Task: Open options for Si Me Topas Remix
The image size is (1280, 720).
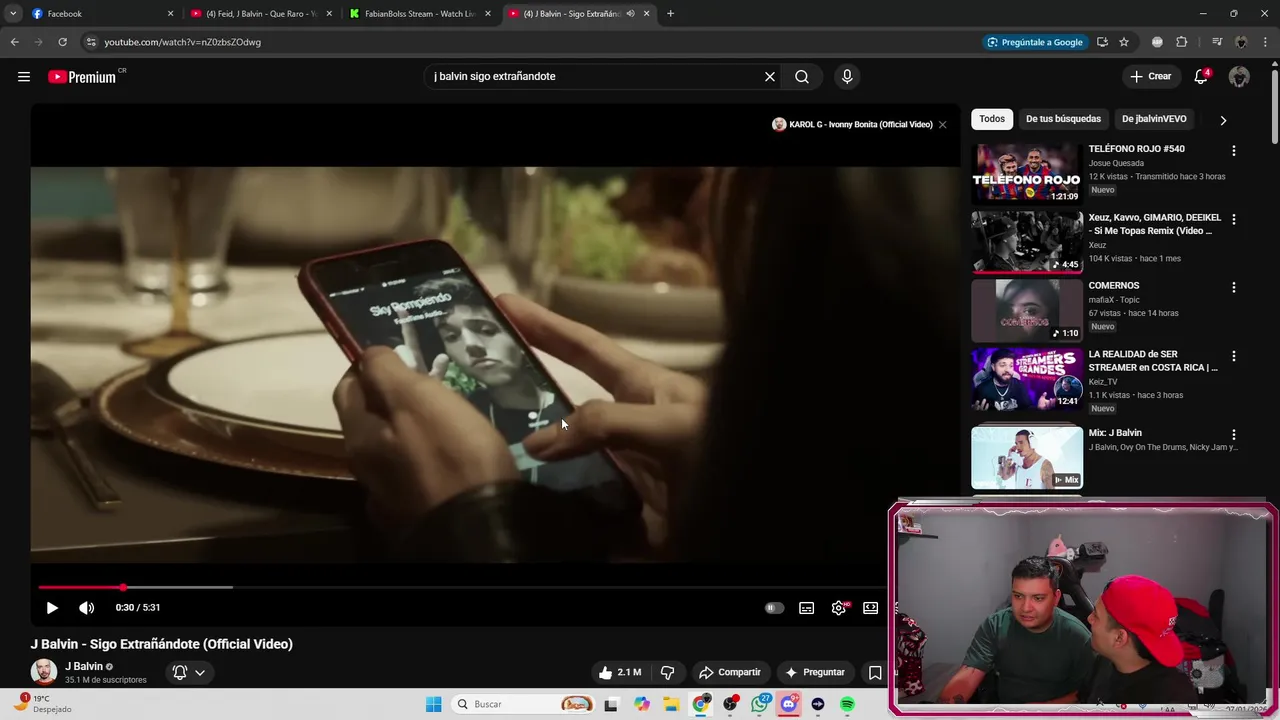Action: (x=1234, y=219)
